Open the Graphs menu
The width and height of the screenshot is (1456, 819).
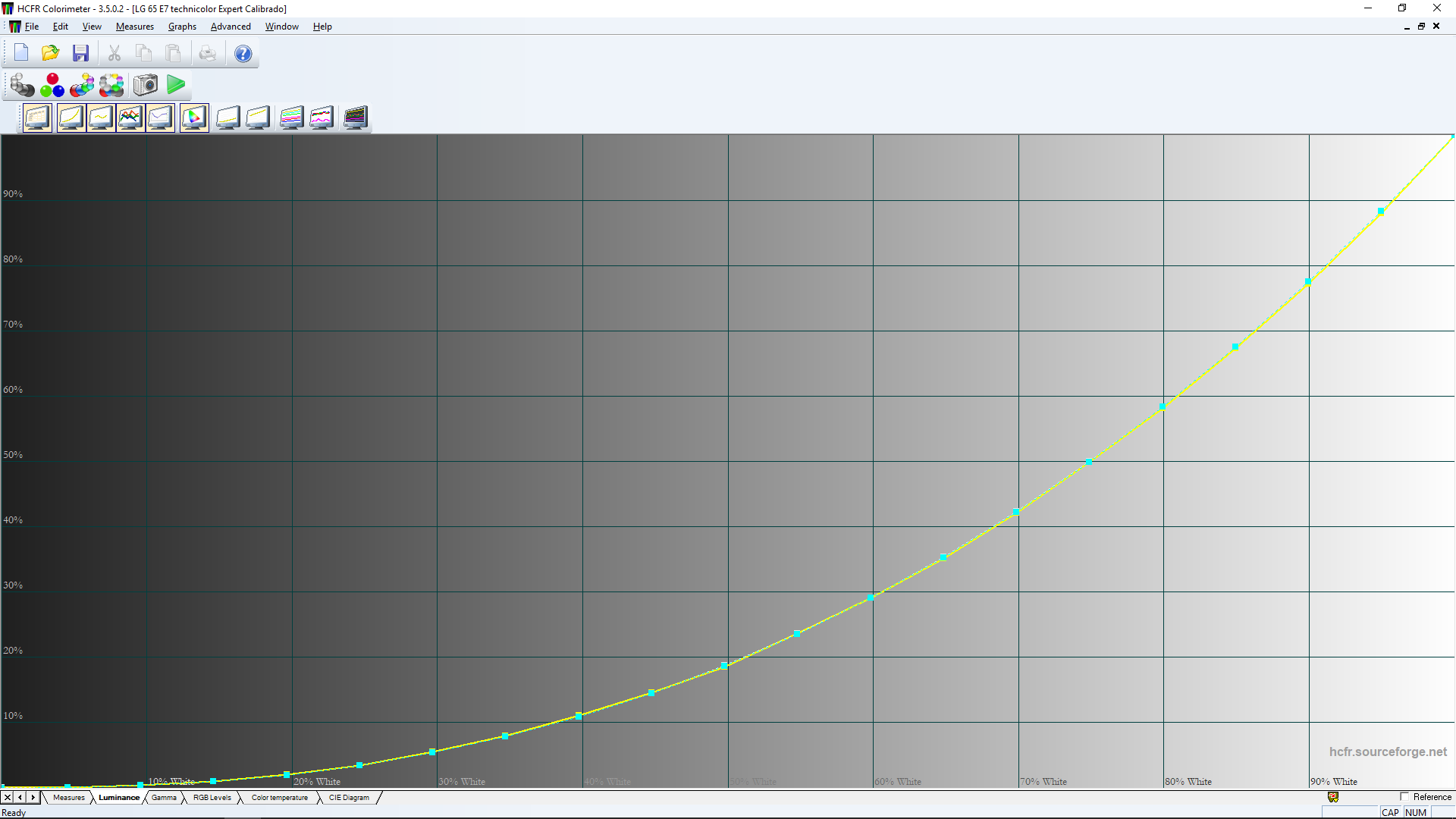(x=182, y=27)
